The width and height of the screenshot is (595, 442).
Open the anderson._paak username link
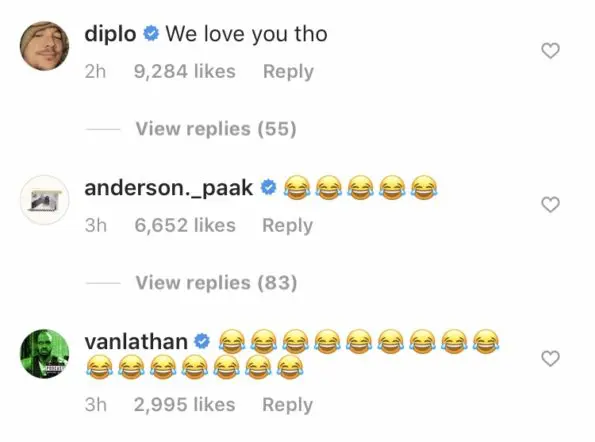[x=168, y=189]
